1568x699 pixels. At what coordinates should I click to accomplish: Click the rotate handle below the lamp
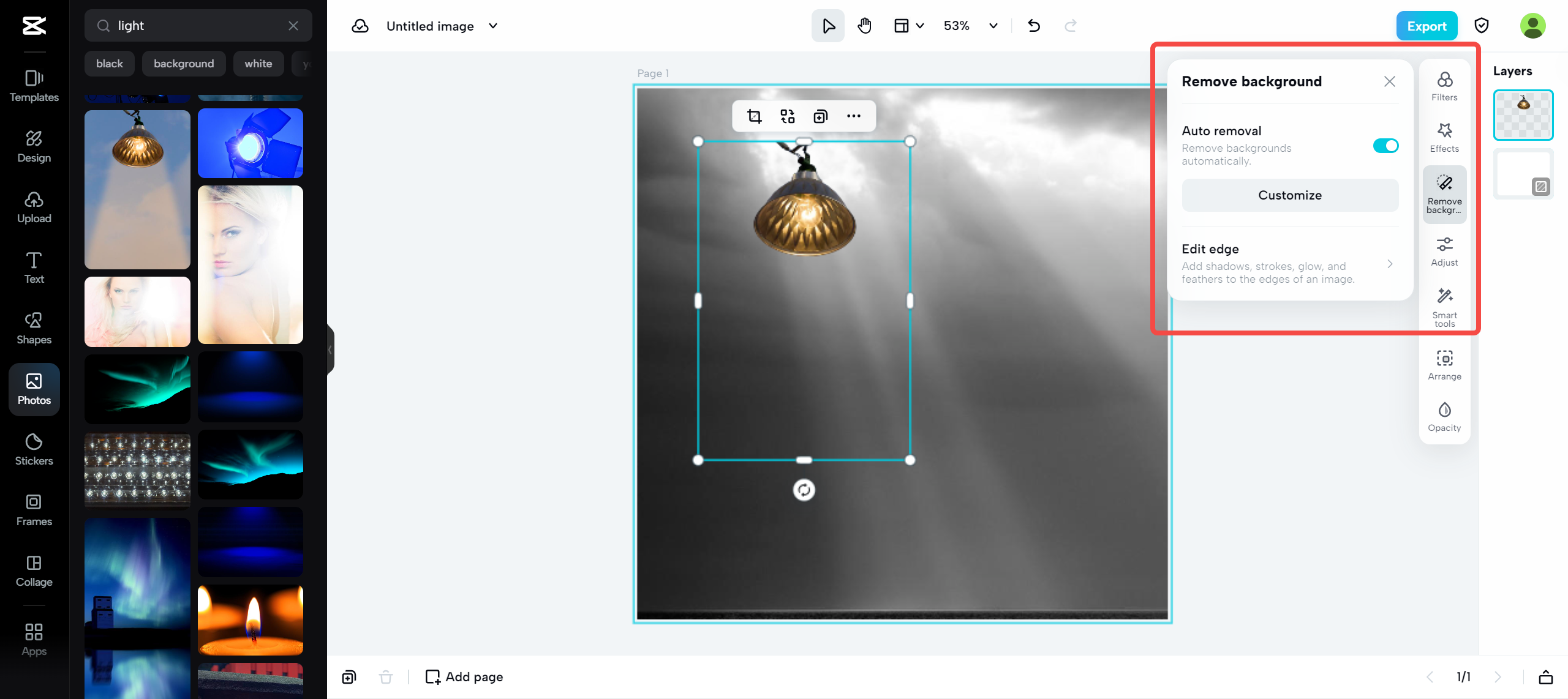point(804,490)
